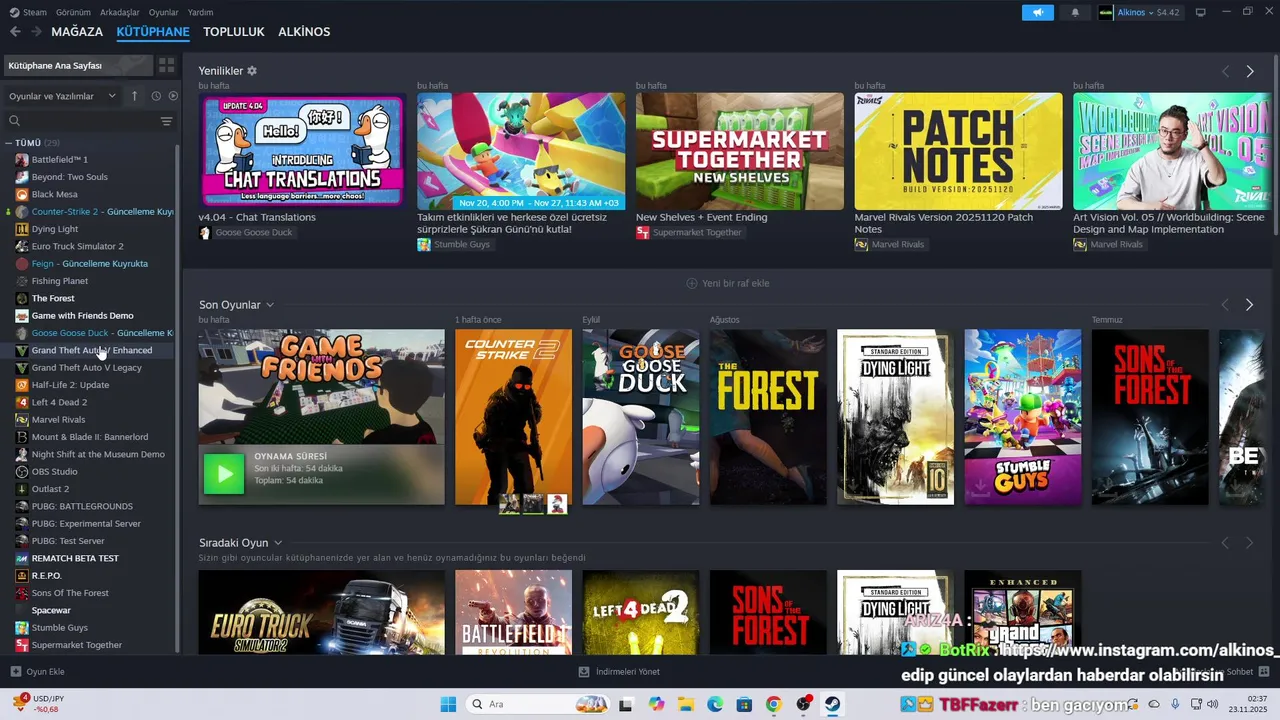This screenshot has width=1280, height=720.
Task: Open v4.04 - Chat Translations news link
Action: coord(257,217)
